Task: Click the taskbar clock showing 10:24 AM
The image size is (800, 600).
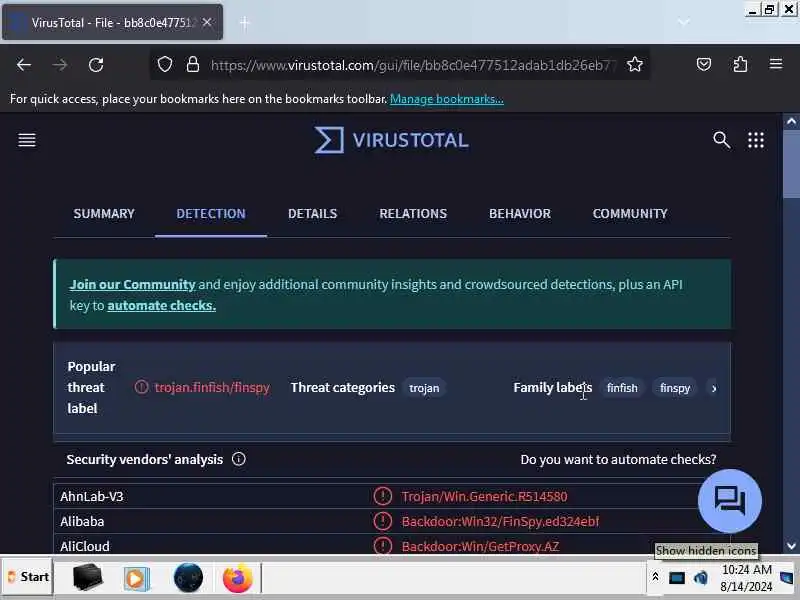Action: [746, 578]
